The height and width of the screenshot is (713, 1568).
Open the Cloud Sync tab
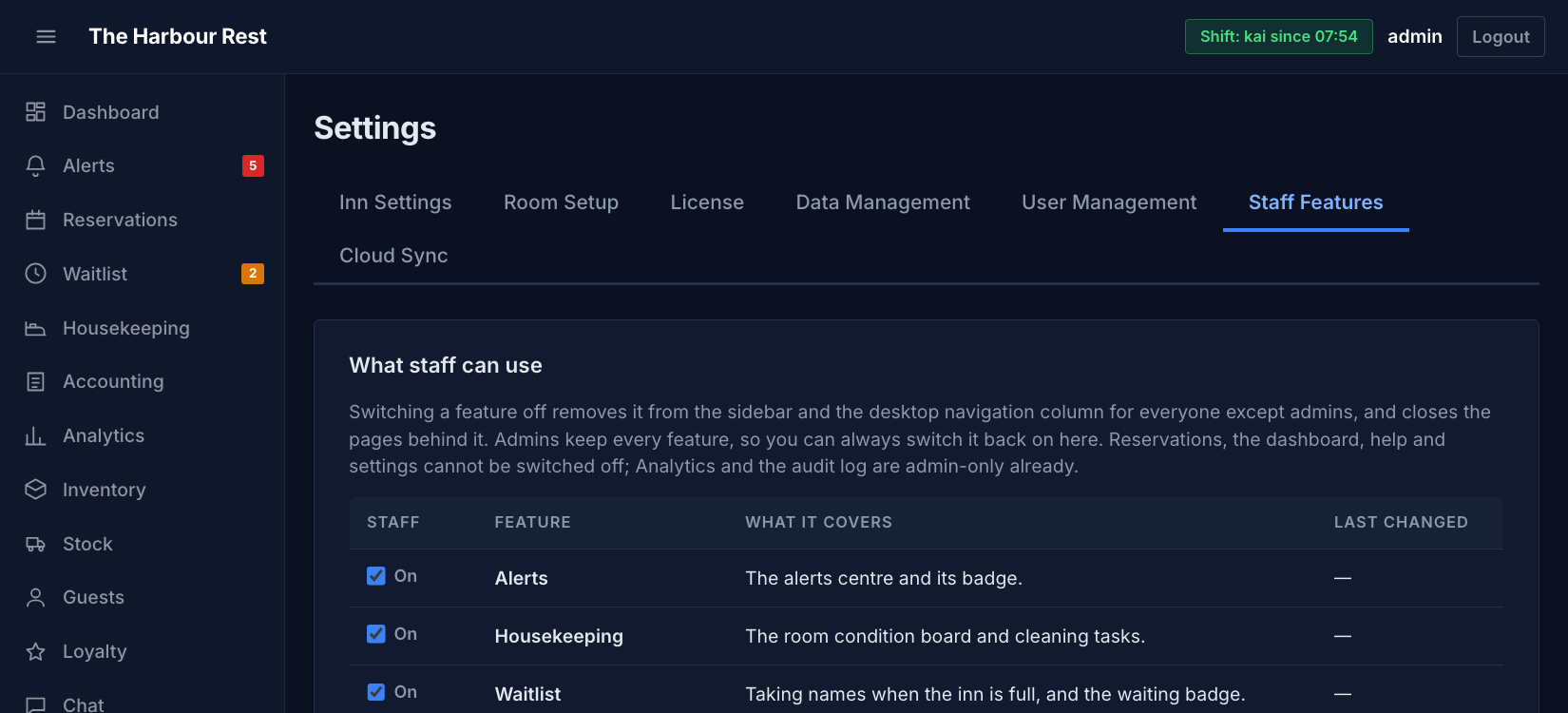click(x=393, y=256)
